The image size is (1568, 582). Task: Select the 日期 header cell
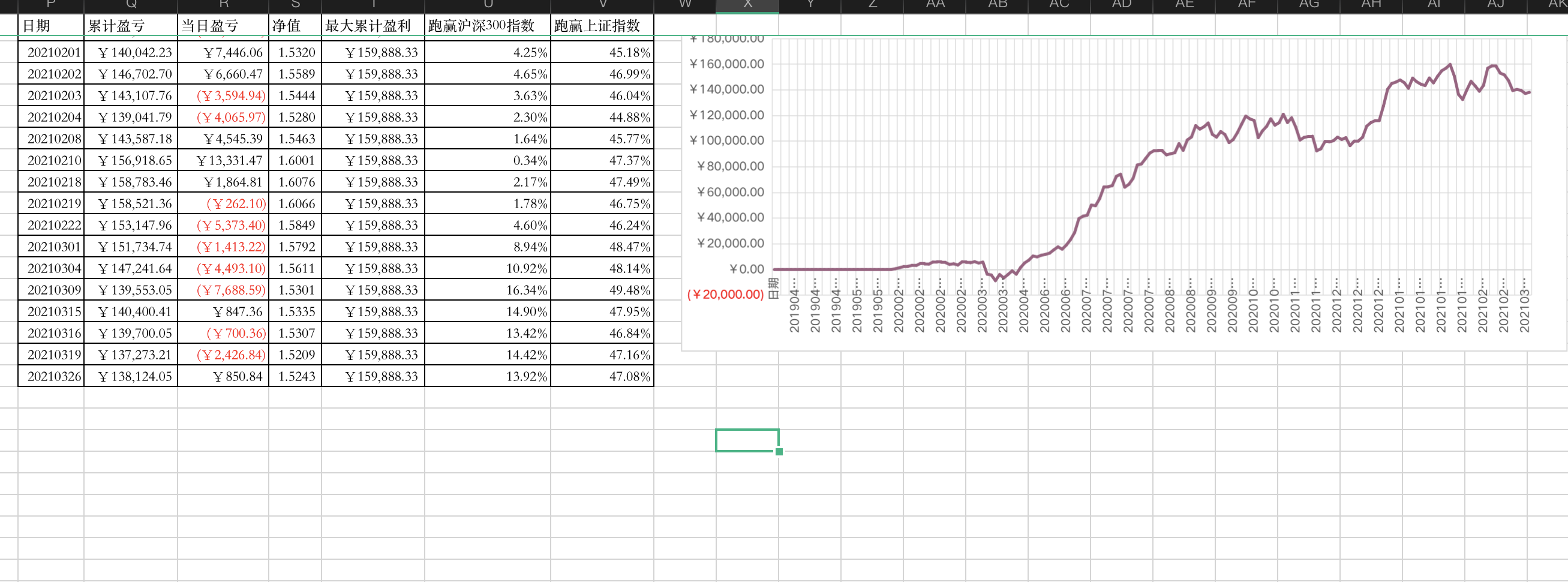[51, 26]
